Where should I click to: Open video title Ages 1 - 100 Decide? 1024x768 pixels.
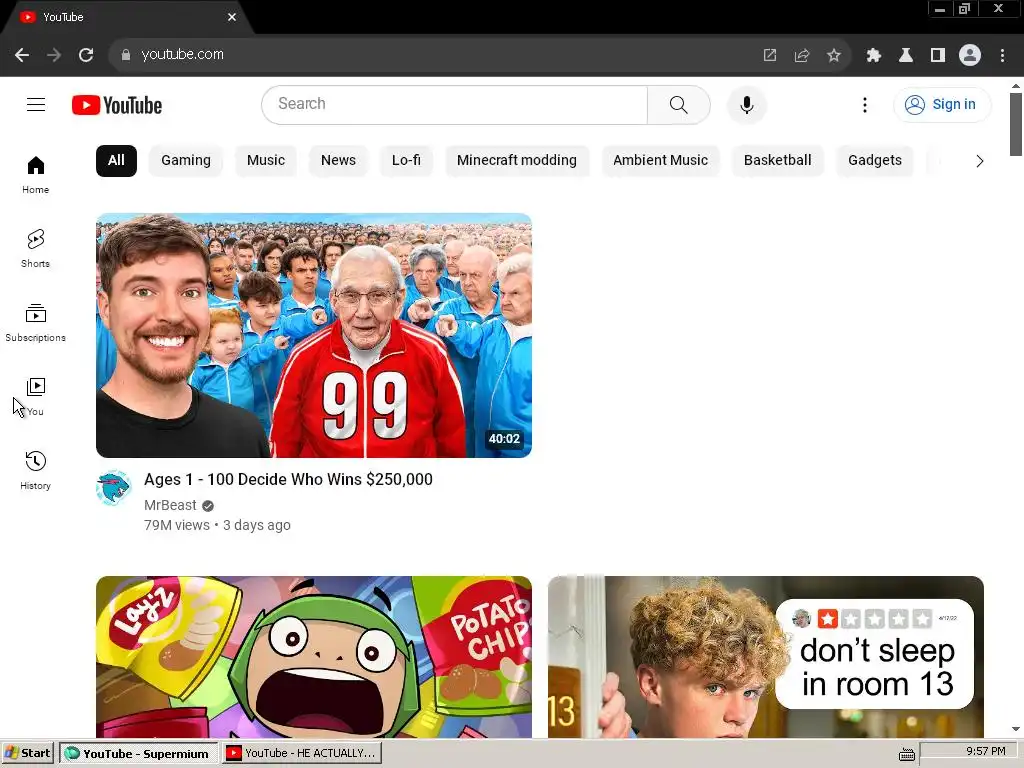click(x=288, y=479)
